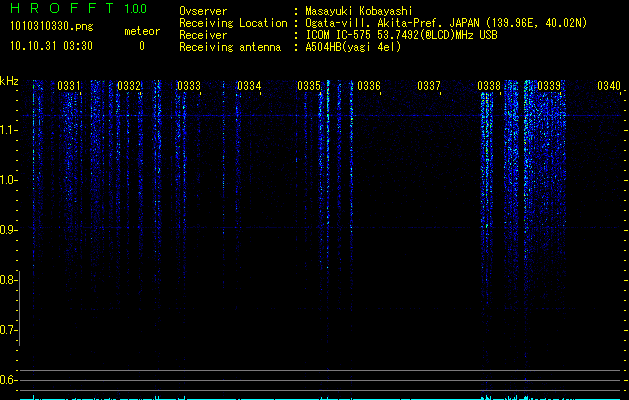Click the A504HB(yagi 4el) antenna text
This screenshot has width=629, height=400.
pos(353,47)
